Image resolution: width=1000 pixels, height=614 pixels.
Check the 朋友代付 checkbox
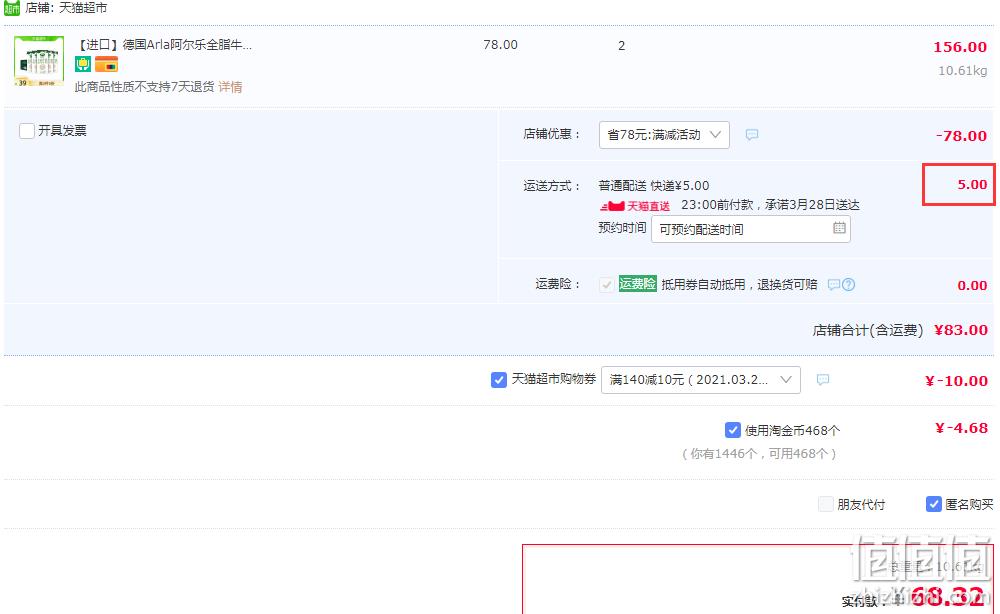826,504
